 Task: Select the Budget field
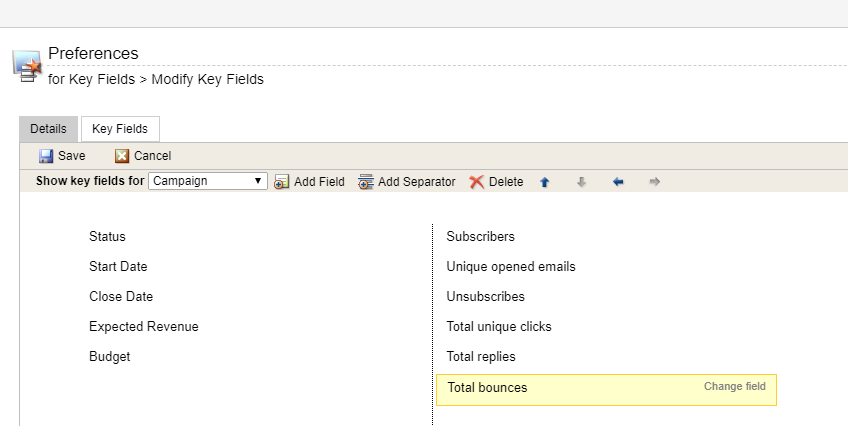110,357
